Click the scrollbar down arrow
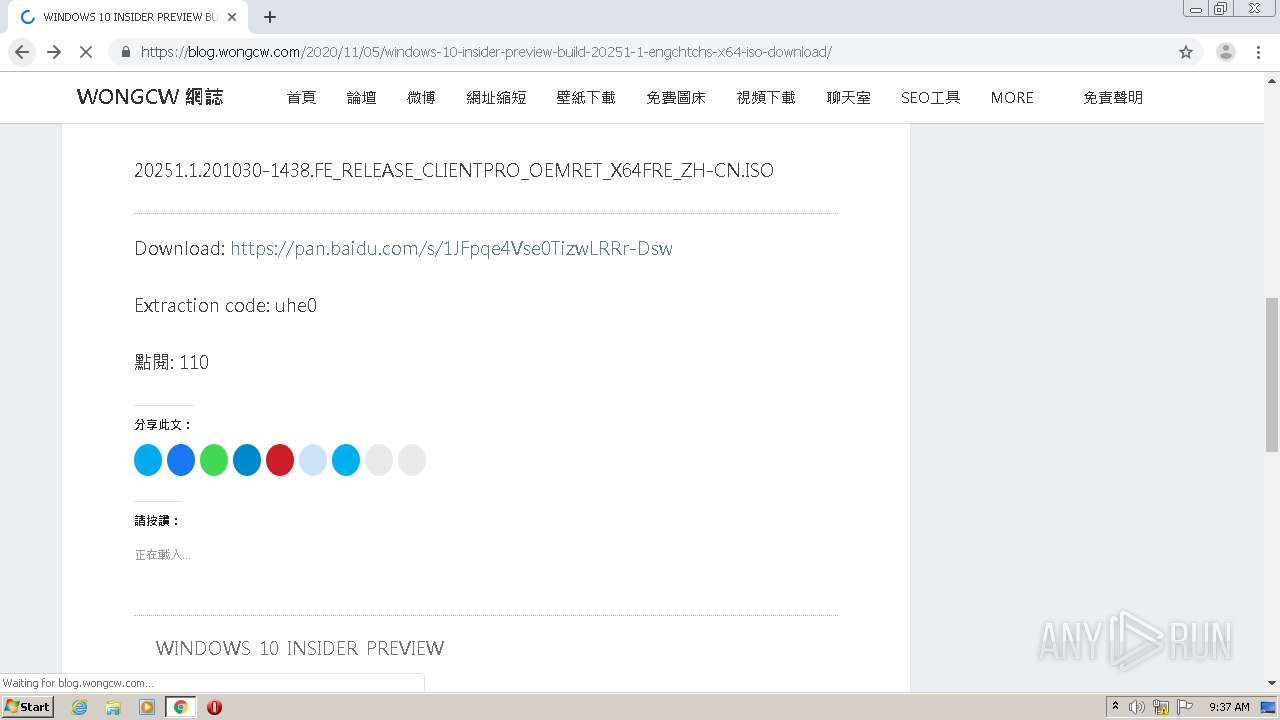The height and width of the screenshot is (720, 1280). pyautogui.click(x=1272, y=683)
